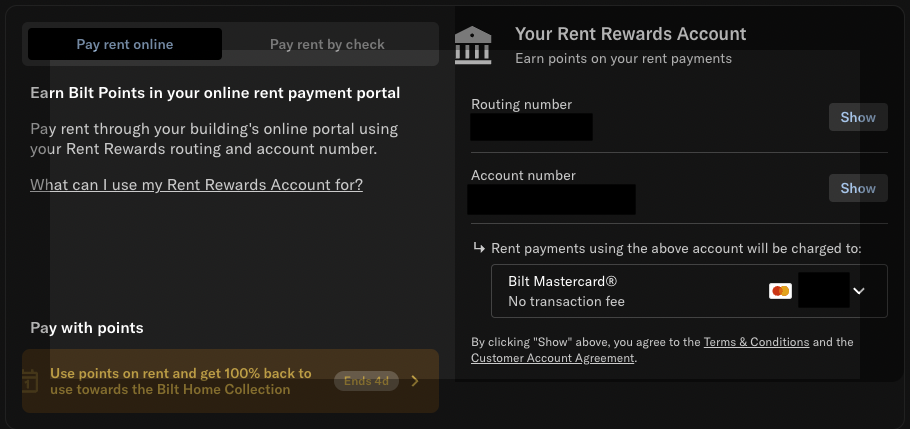Show the account number
The image size is (910, 429).
pos(858,188)
